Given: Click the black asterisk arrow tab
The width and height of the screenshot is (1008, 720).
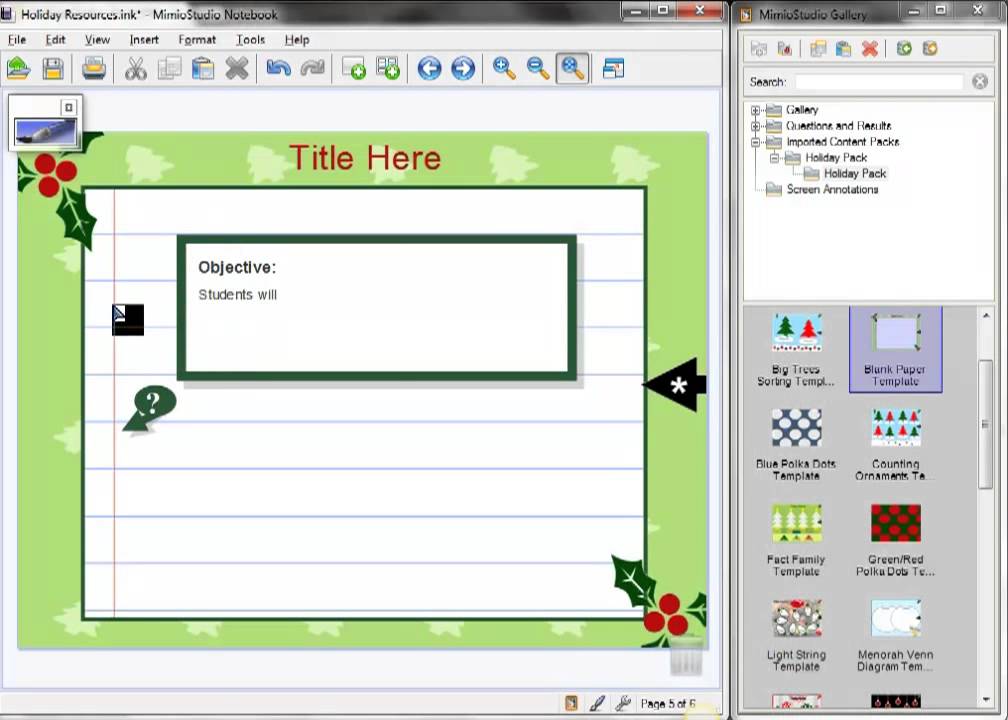Looking at the screenshot, I should 675,385.
